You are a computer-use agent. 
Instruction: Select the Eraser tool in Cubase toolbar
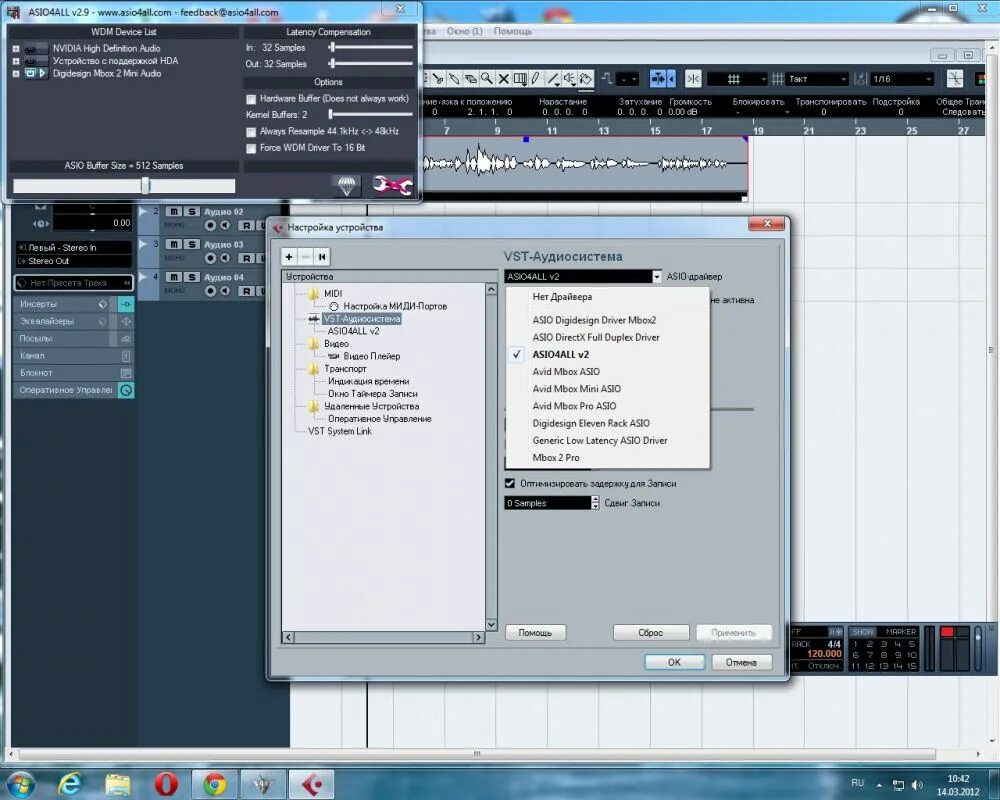tap(471, 78)
